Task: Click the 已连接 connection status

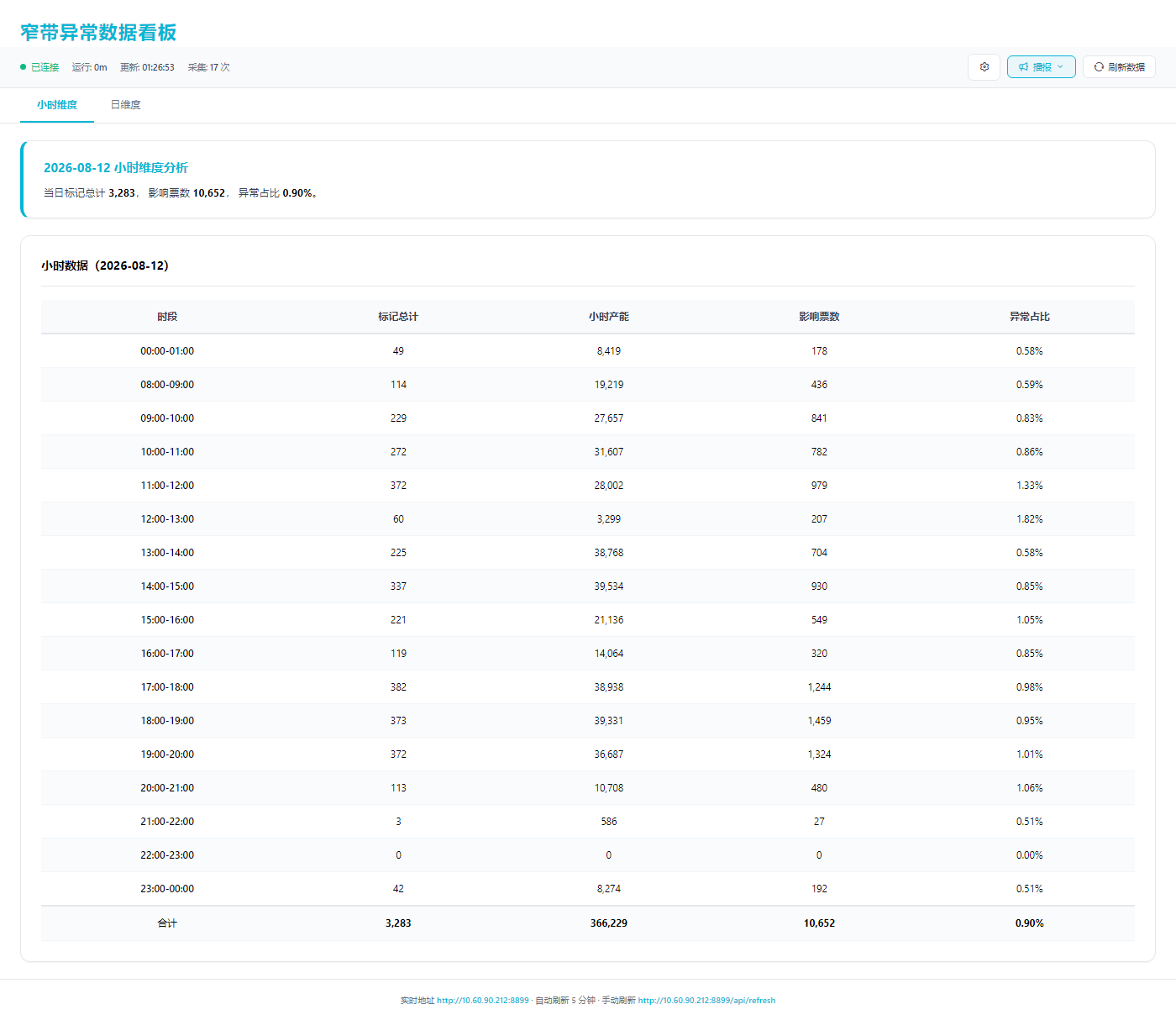Action: pyautogui.click(x=39, y=67)
